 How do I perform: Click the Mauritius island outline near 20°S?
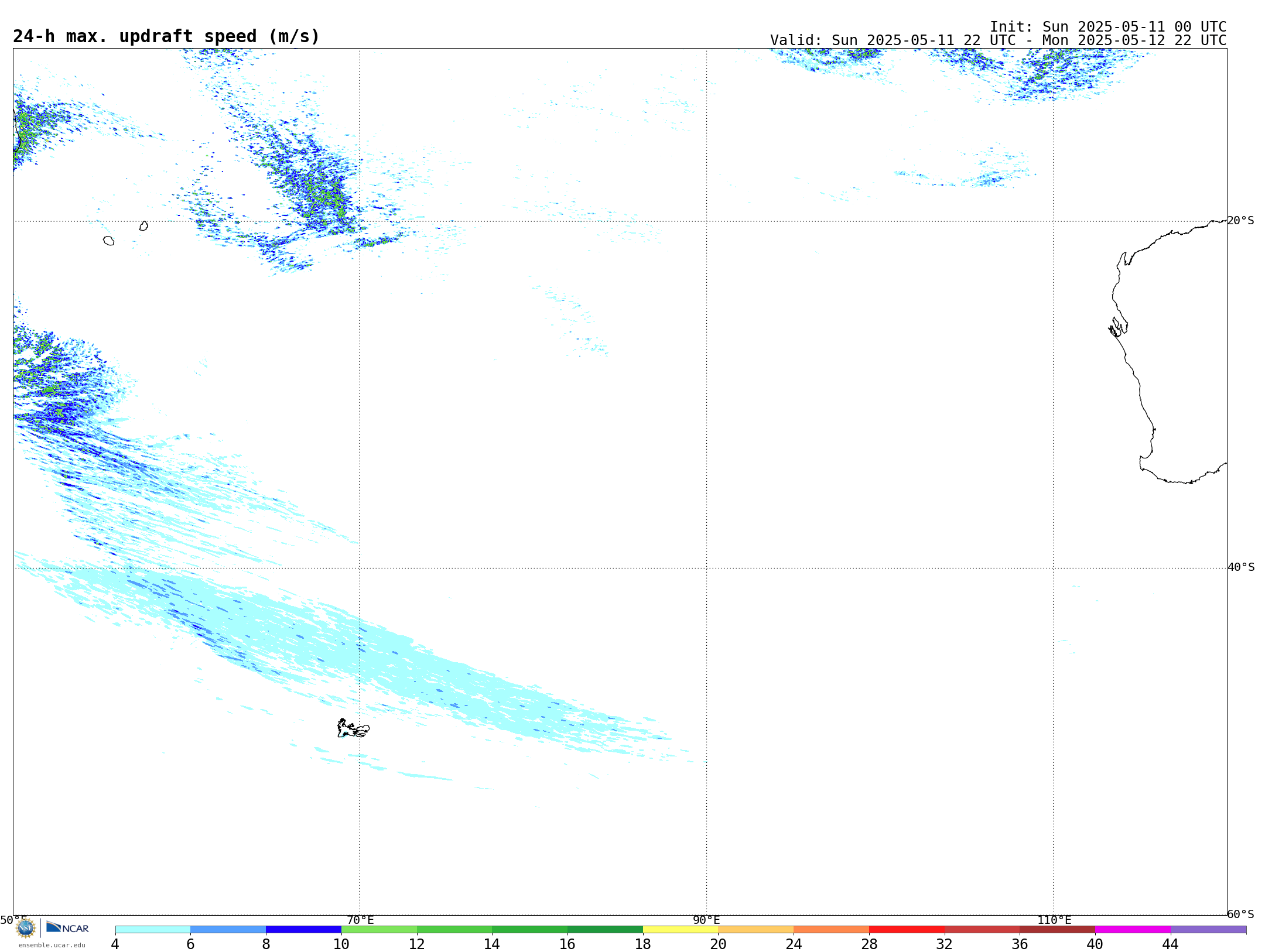143,226
